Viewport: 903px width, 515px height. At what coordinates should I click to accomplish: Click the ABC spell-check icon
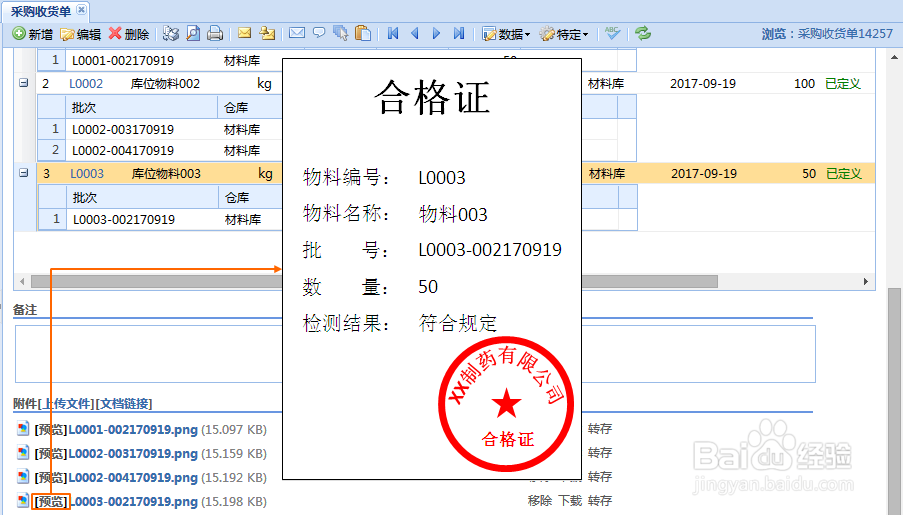coord(613,33)
